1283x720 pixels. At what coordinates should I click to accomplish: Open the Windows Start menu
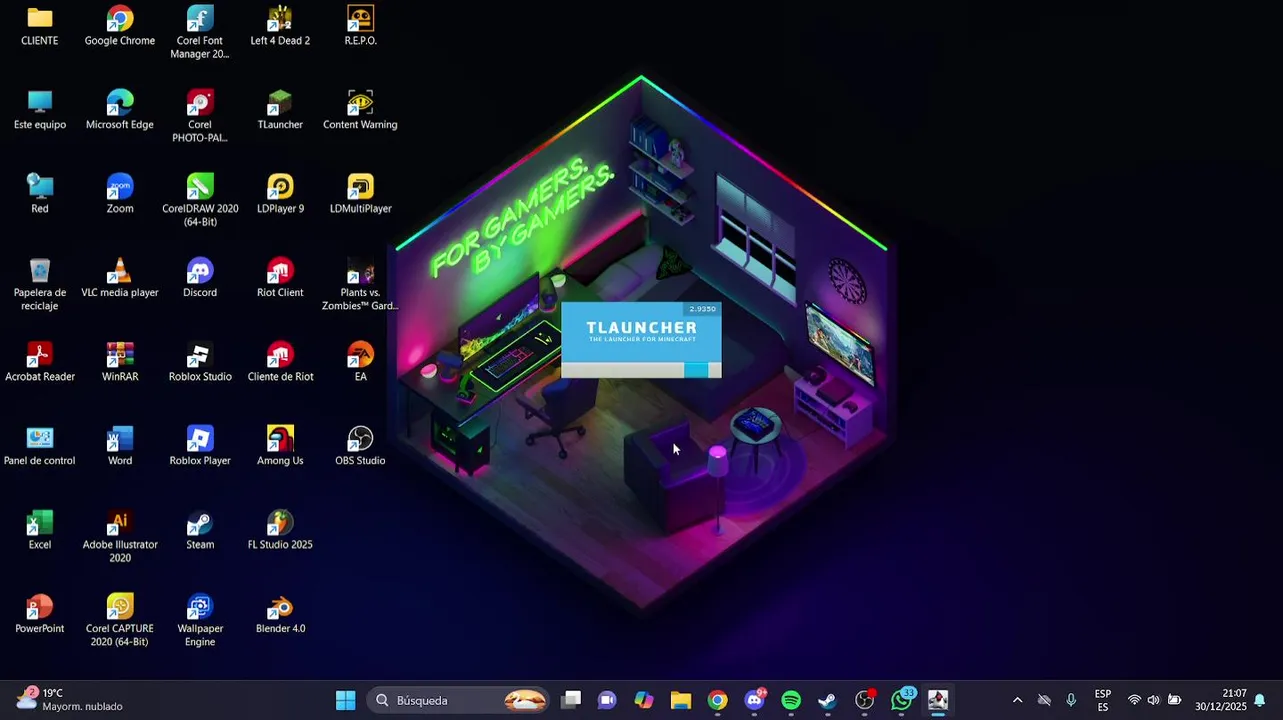(x=346, y=700)
